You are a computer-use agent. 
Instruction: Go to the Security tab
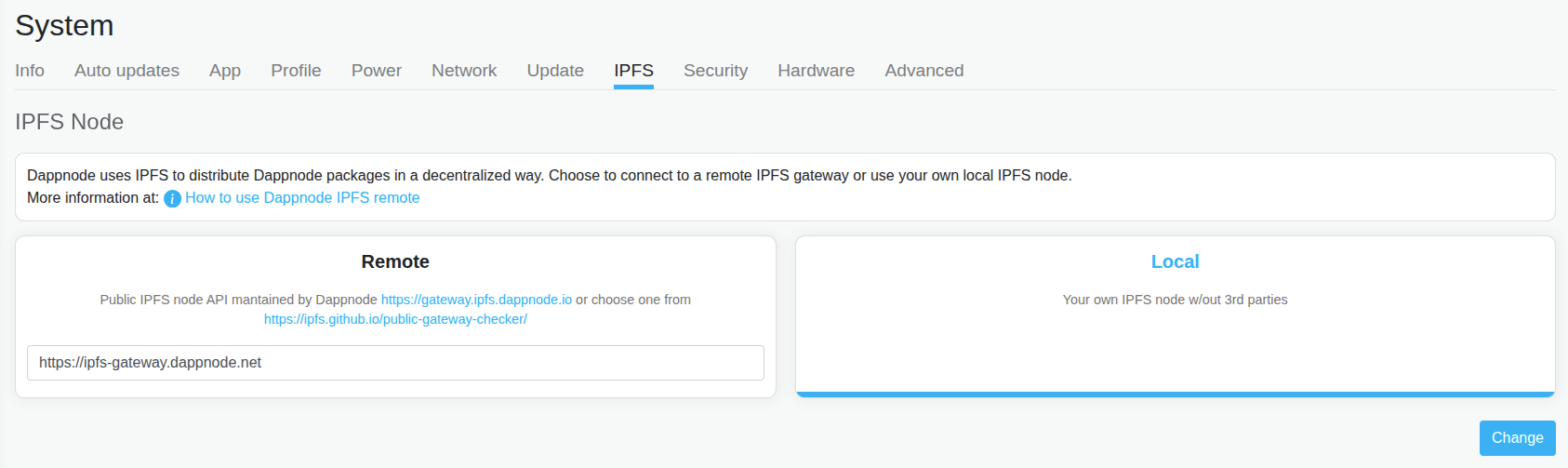pos(715,71)
